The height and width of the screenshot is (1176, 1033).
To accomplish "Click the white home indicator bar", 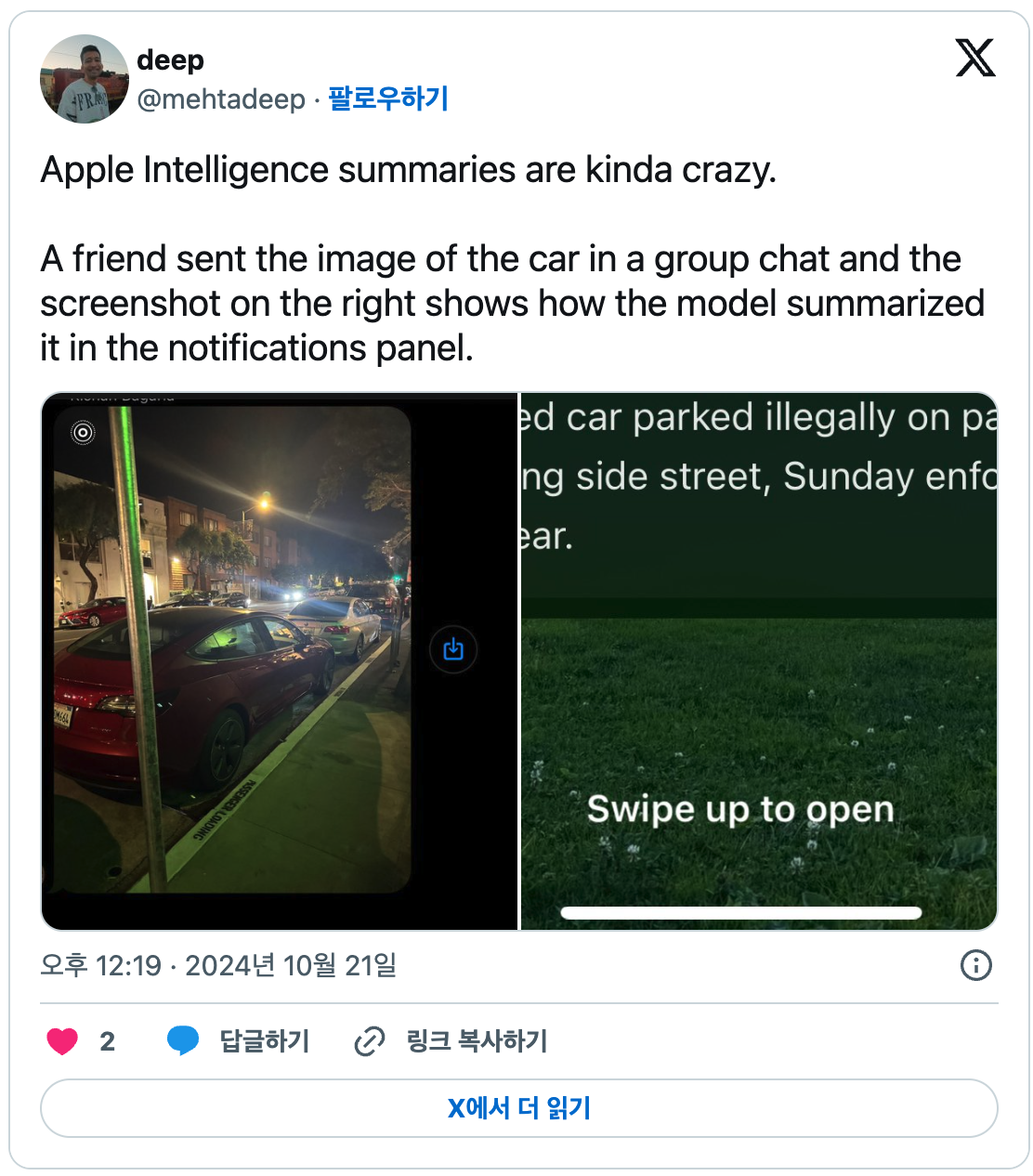I will (x=741, y=913).
